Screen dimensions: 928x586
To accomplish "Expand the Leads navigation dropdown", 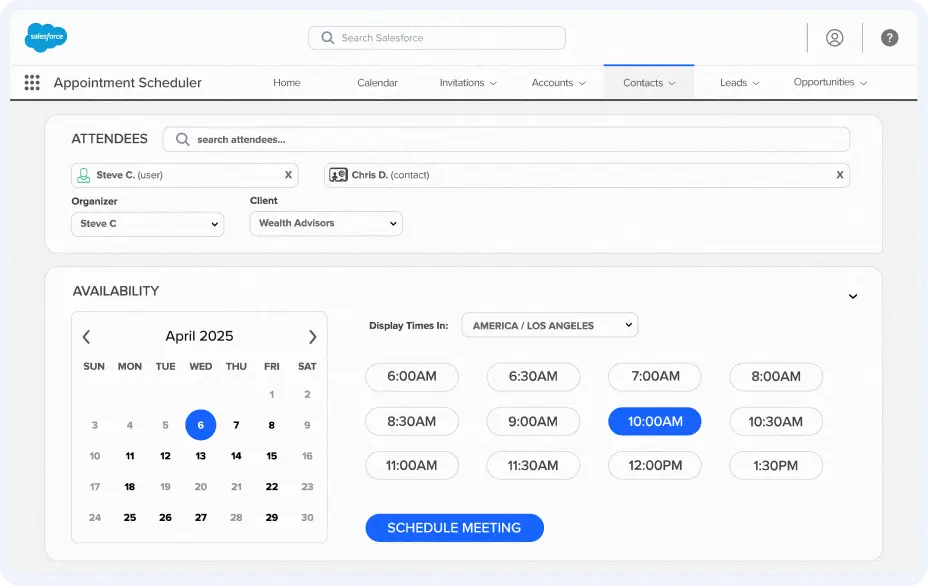I will [739, 83].
